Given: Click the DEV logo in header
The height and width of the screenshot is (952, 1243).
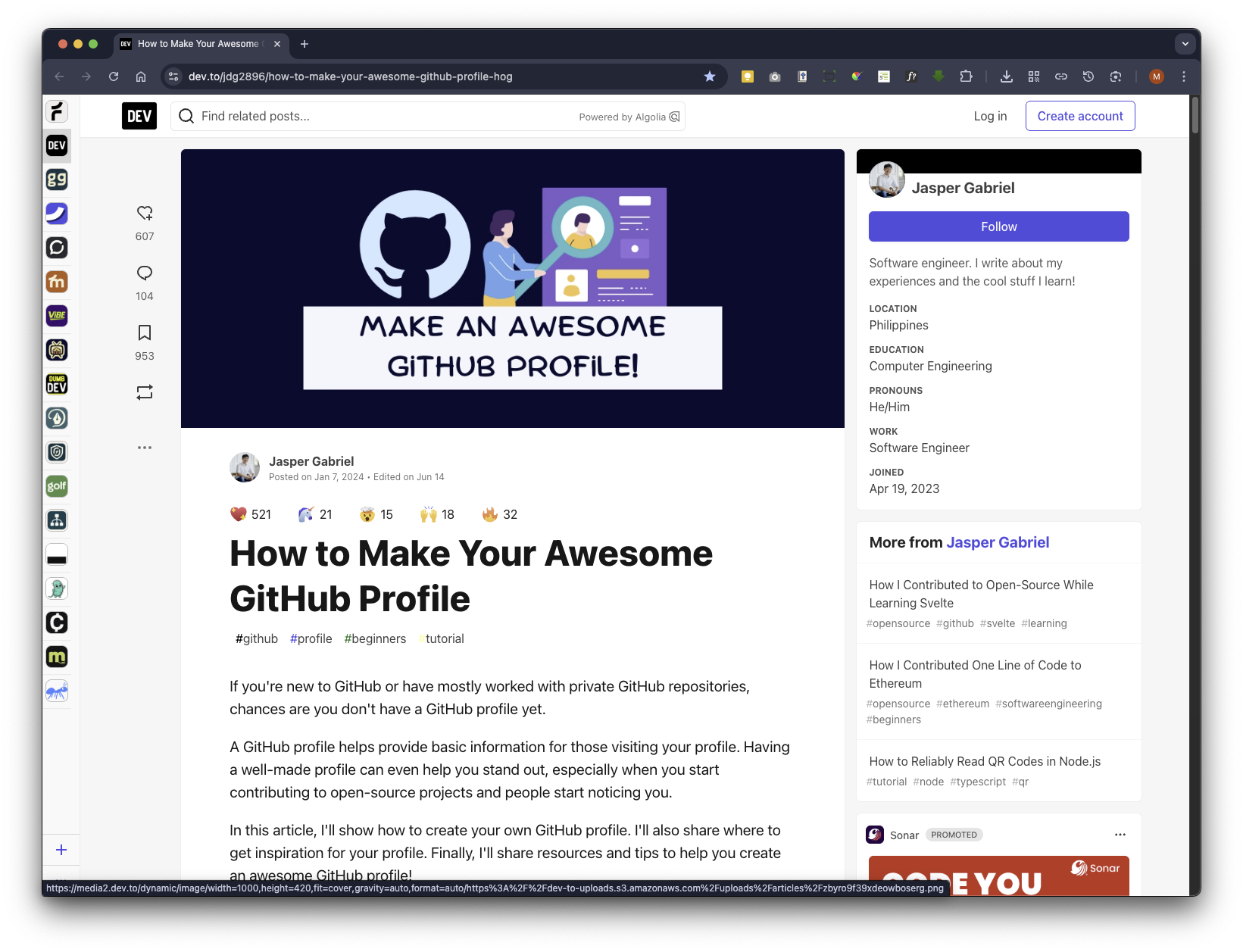Looking at the screenshot, I should pos(139,116).
